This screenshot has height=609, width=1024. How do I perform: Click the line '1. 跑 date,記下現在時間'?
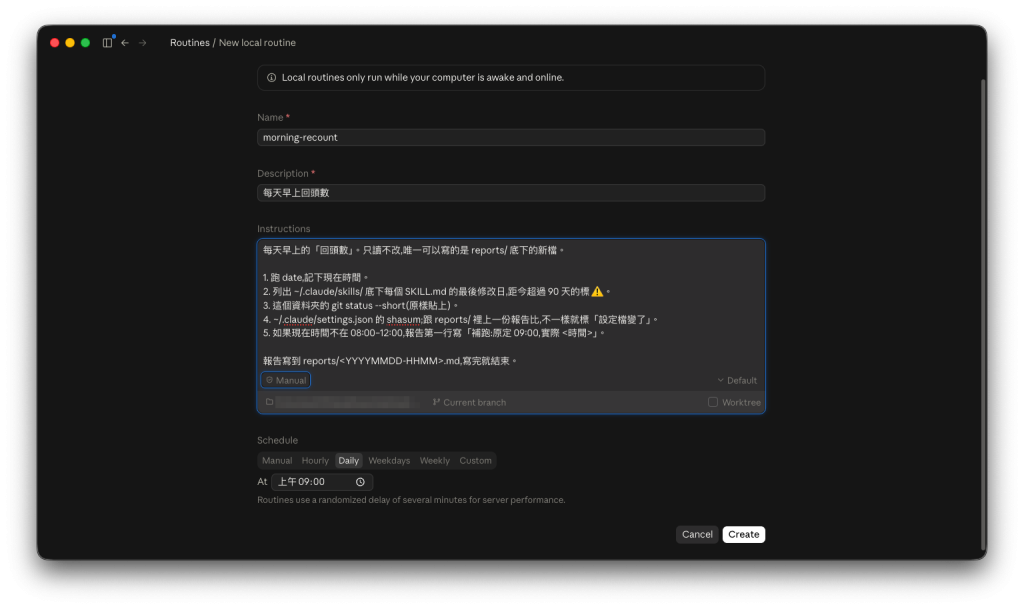click(315, 277)
